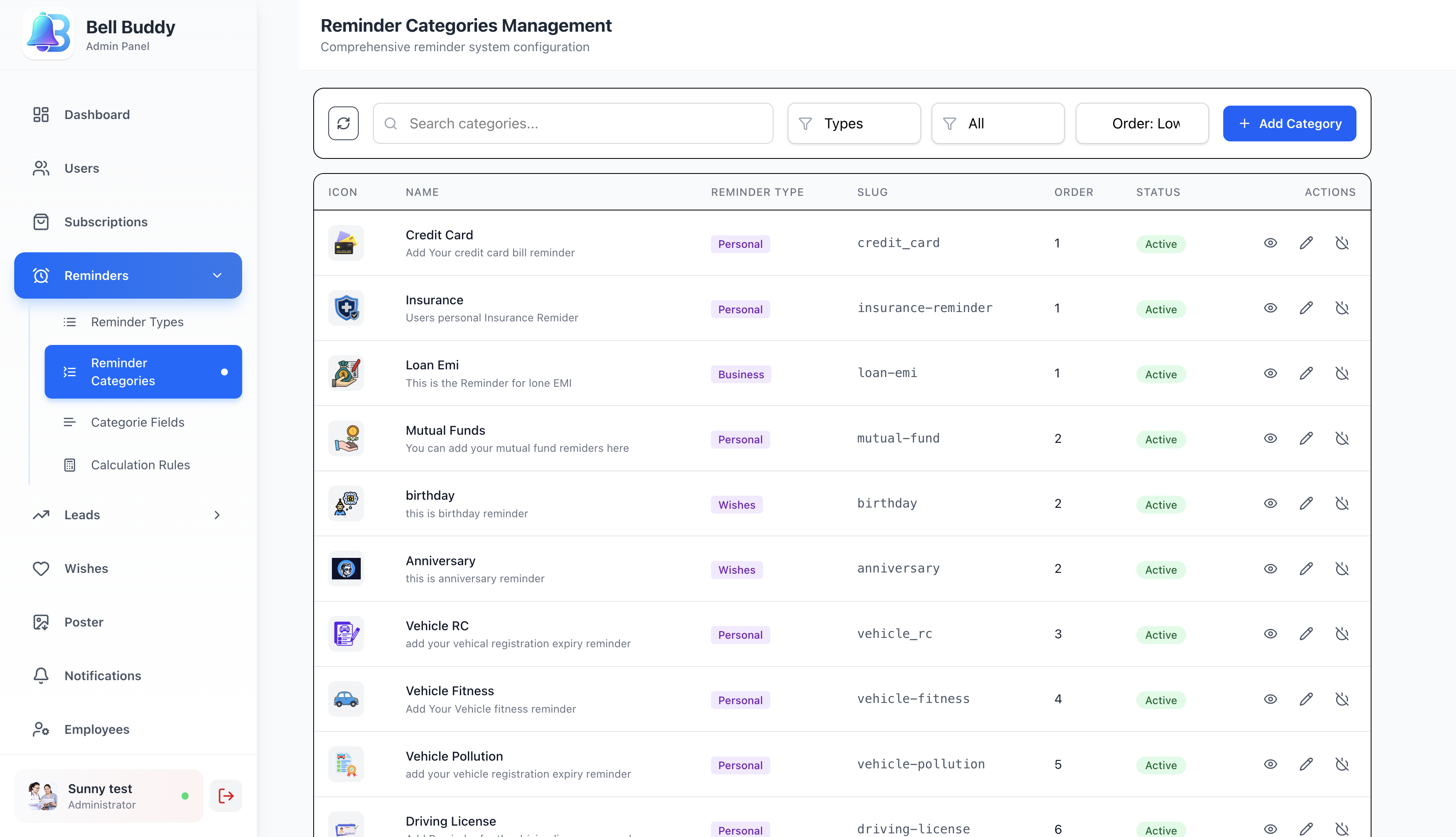Click the red logout icon

pos(225,795)
